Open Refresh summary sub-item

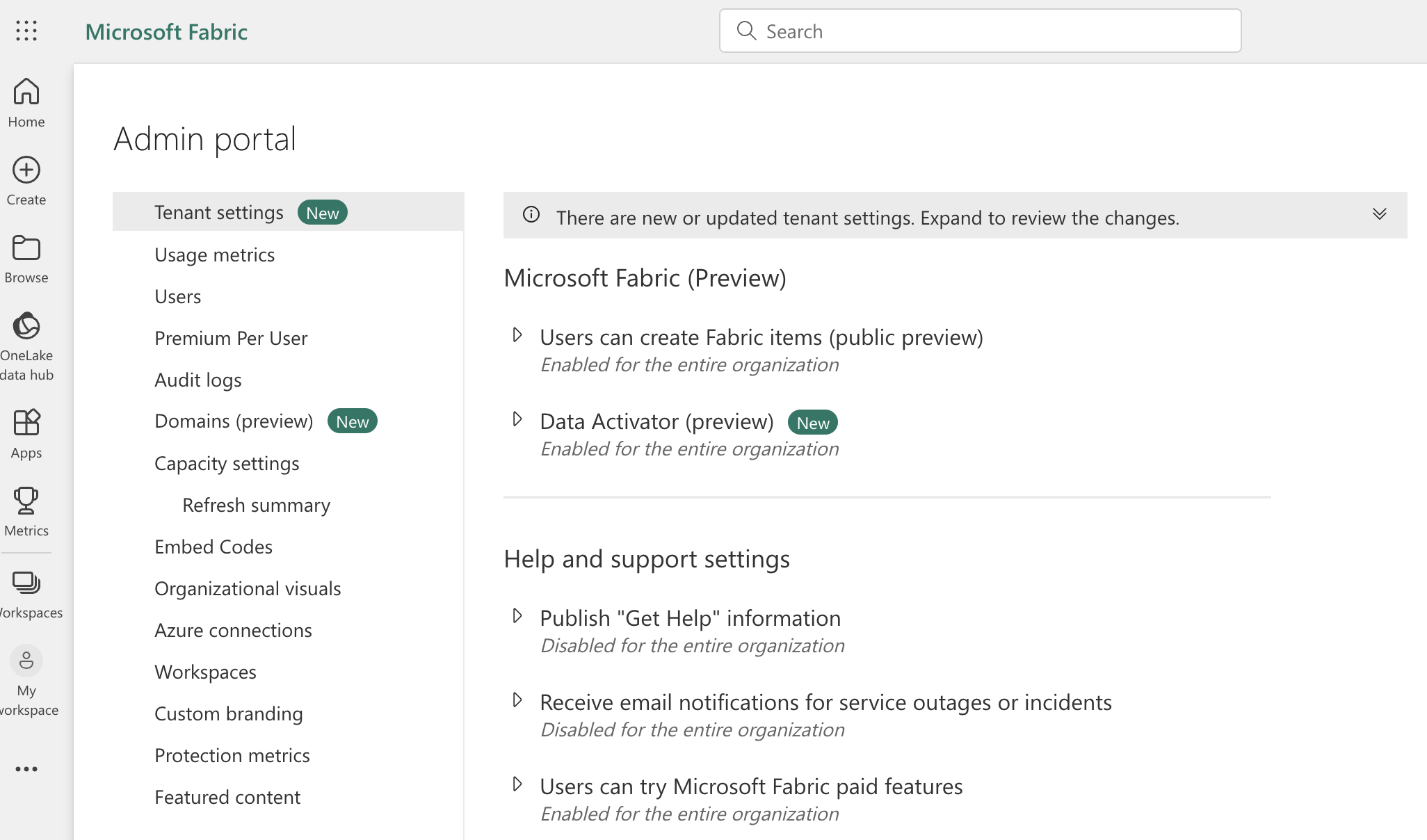(256, 505)
